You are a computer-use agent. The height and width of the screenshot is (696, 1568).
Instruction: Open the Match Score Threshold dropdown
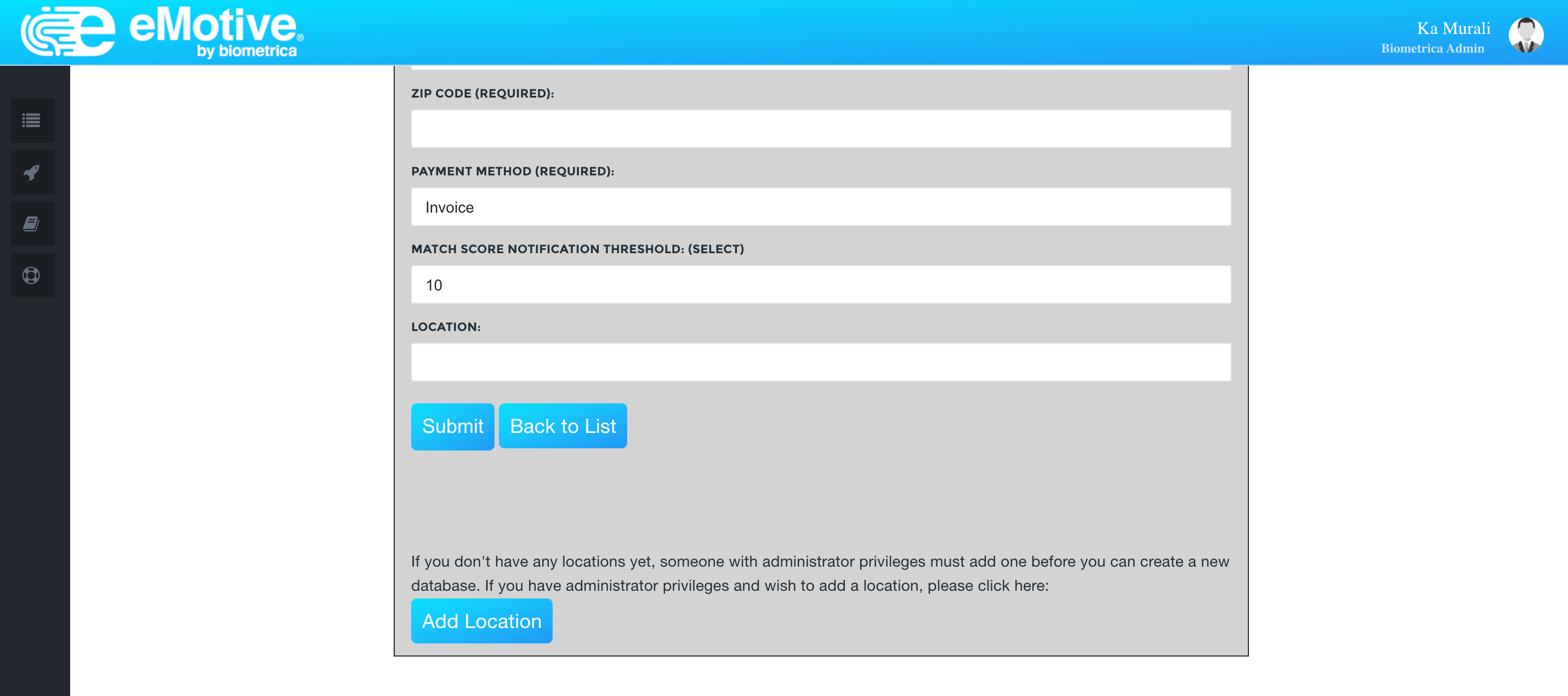click(x=821, y=285)
